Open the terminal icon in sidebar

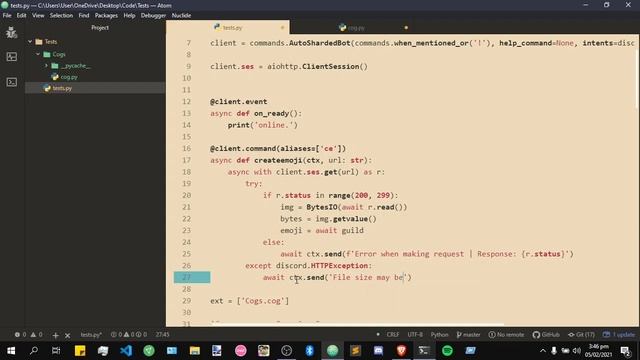click(11, 82)
